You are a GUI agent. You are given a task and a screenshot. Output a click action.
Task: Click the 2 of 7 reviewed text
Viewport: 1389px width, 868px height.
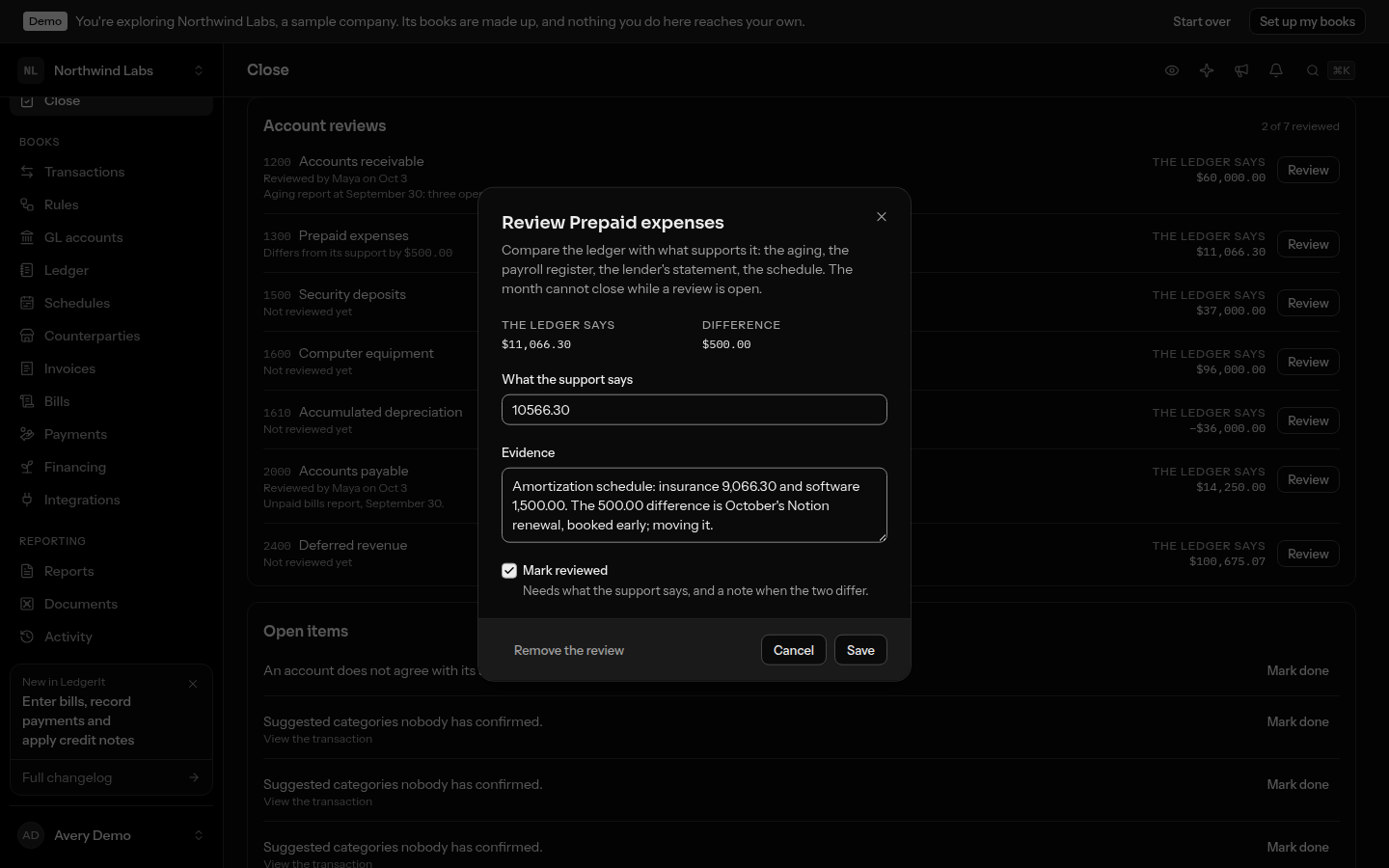1300,126
